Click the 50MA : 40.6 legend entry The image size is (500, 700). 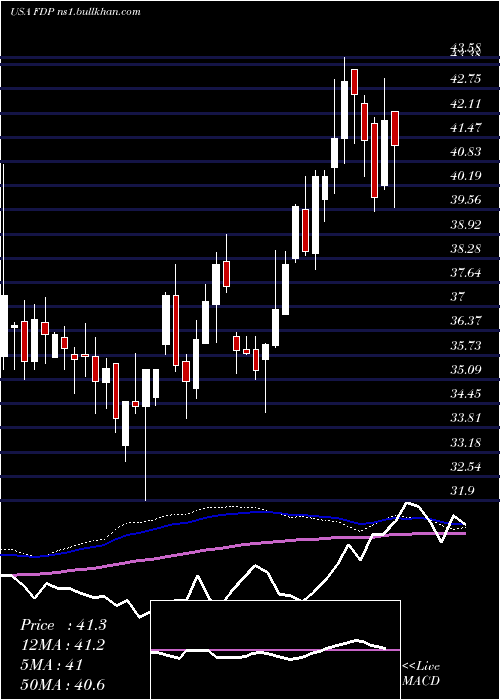tap(62, 684)
